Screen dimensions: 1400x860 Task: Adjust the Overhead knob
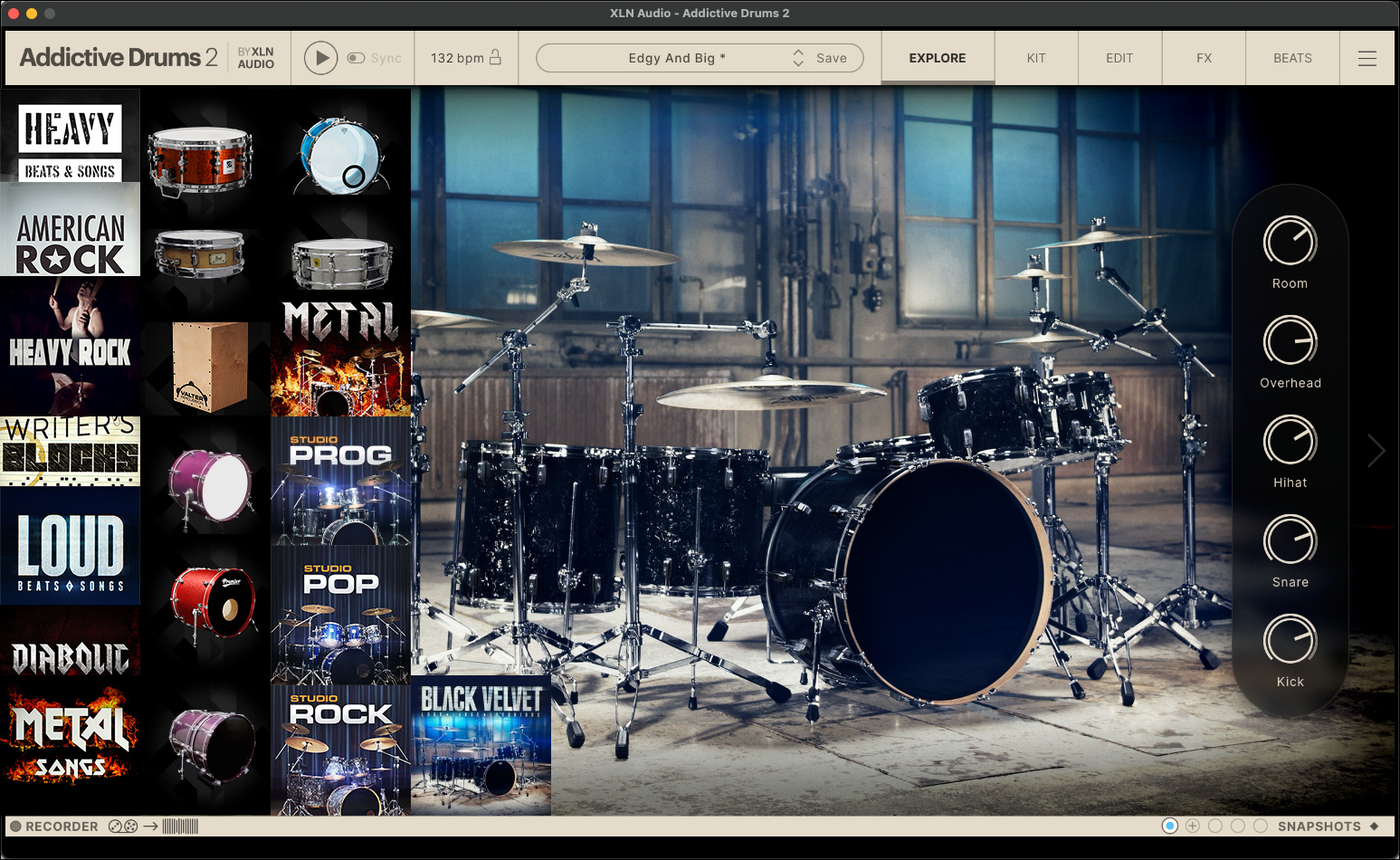coord(1290,341)
